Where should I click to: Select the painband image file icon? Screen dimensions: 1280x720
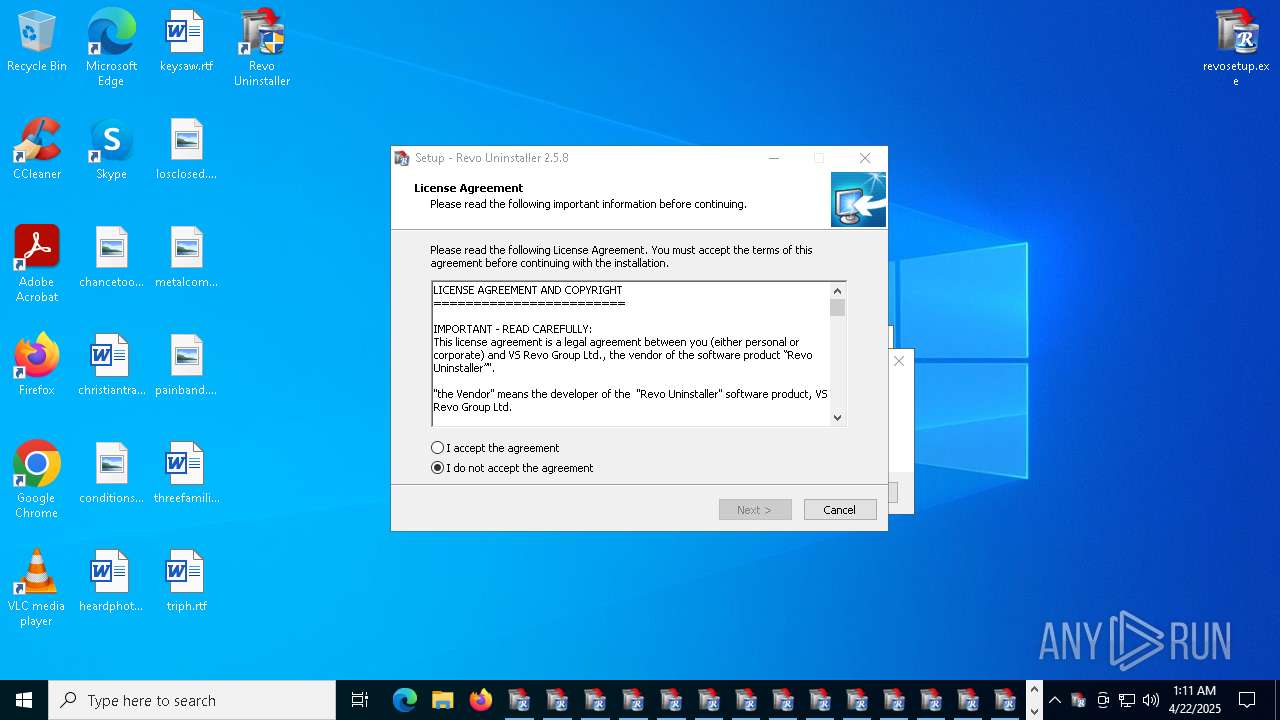186,366
